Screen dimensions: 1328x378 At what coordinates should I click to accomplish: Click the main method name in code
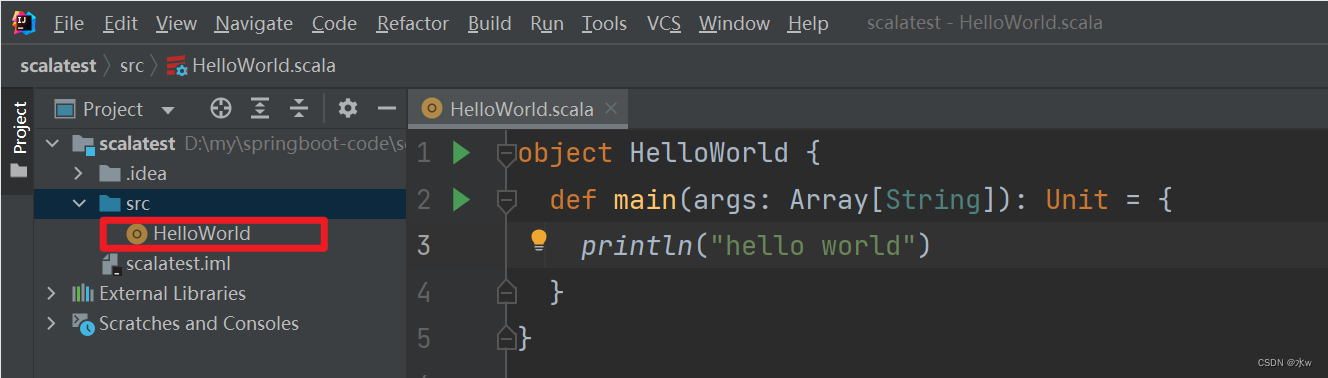(x=645, y=200)
